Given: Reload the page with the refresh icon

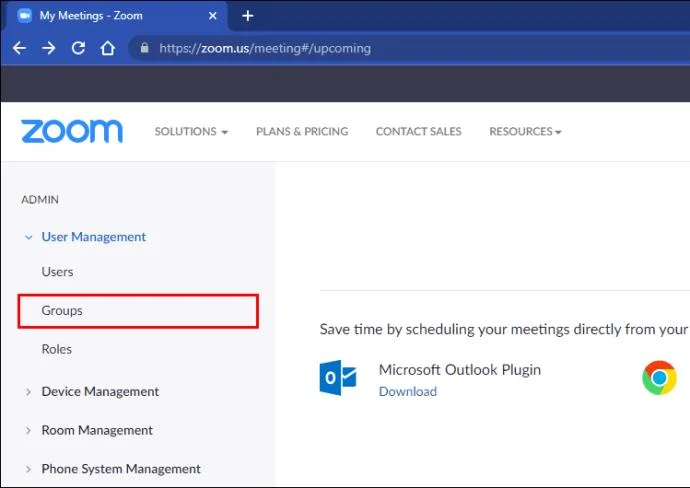Looking at the screenshot, I should (x=78, y=48).
